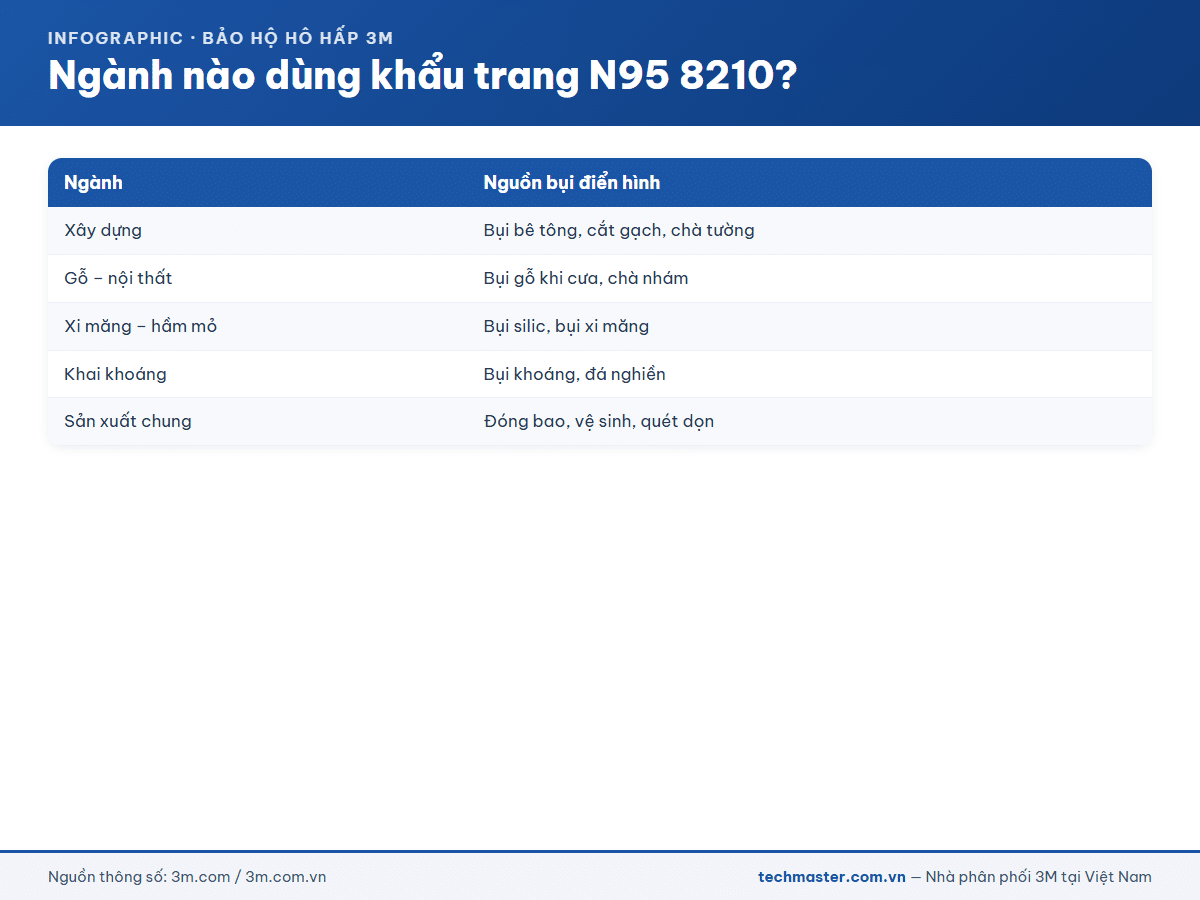This screenshot has width=1200, height=900.
Task: Click 'Nguồn thông số: 3m.com / 3m.com.vn' footer text
Action: tap(187, 877)
